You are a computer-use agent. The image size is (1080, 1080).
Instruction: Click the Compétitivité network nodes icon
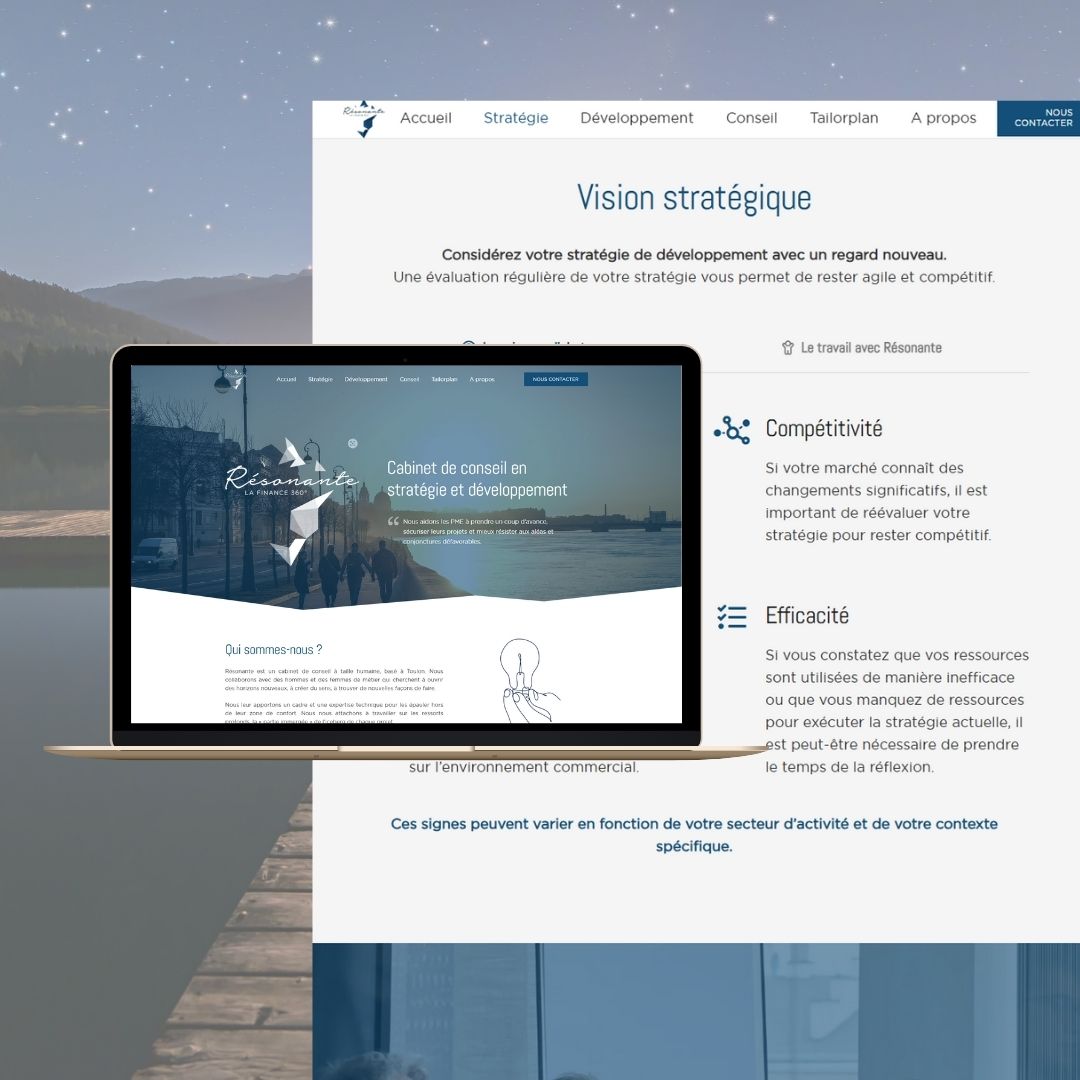tap(732, 430)
